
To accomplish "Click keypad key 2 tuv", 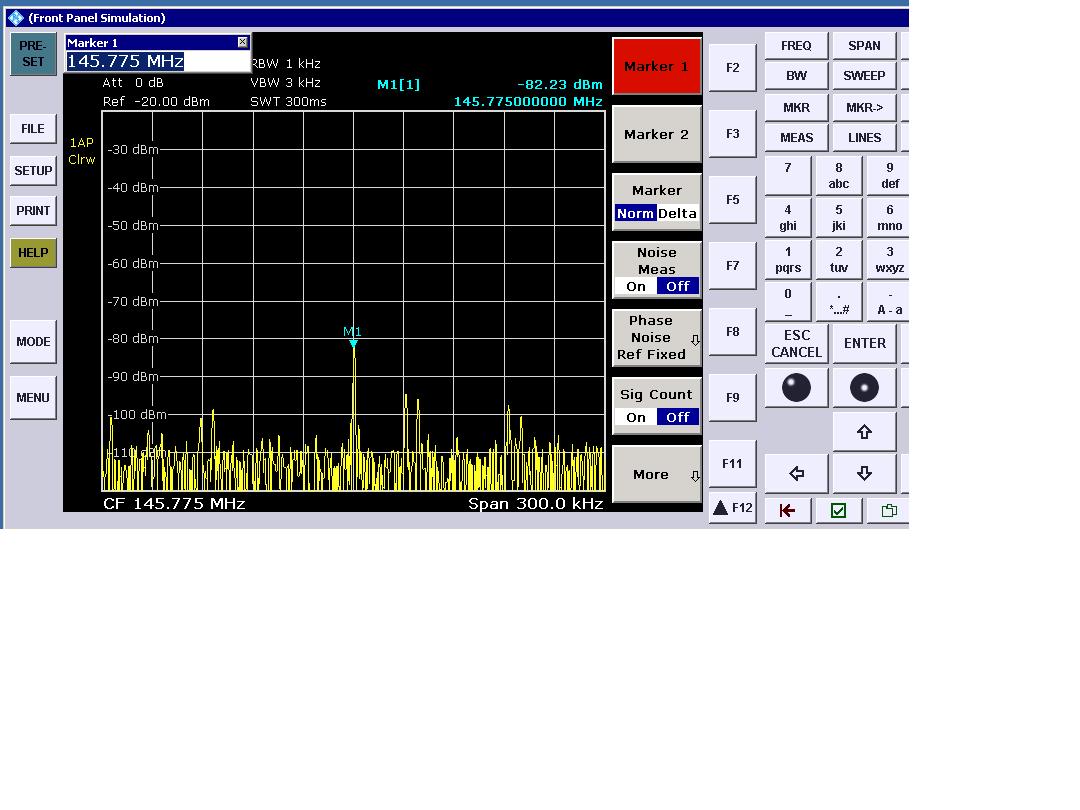I will [838, 260].
